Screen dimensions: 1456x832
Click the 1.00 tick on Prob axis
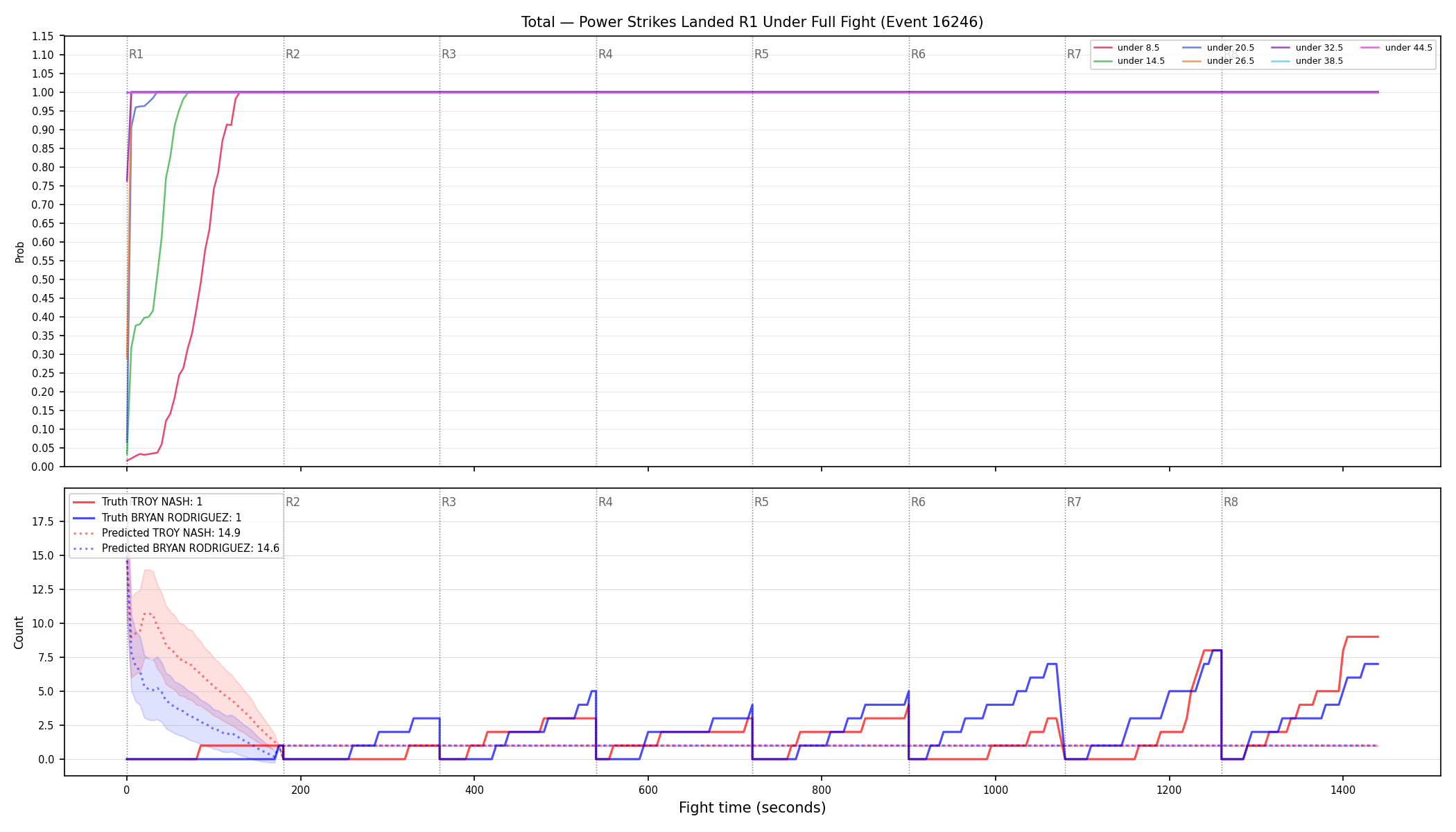click(x=43, y=92)
